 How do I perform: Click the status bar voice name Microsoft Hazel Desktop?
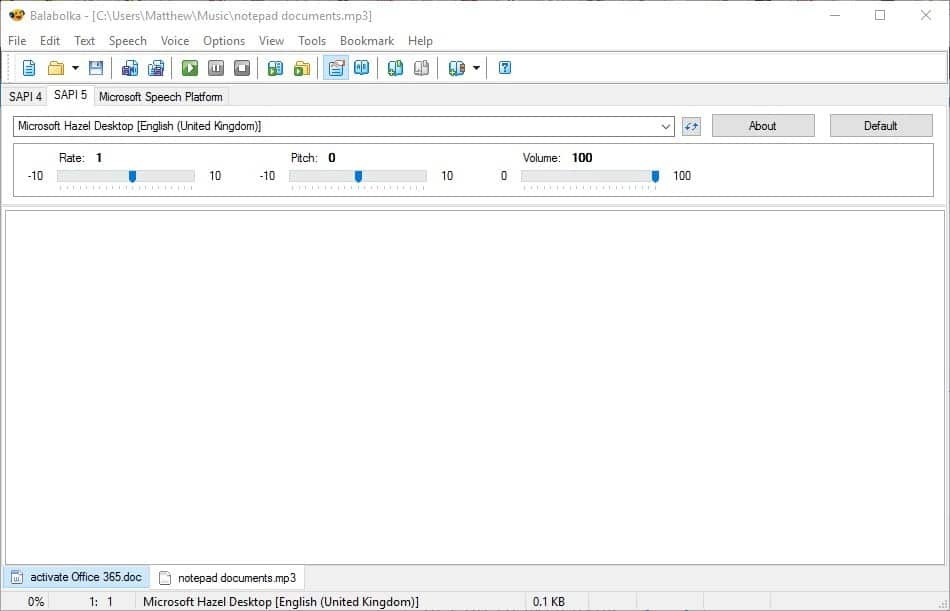[281, 602]
